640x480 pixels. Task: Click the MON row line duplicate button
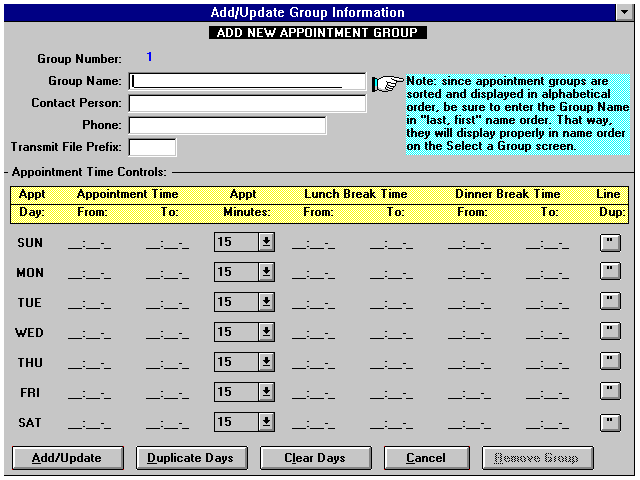609,272
